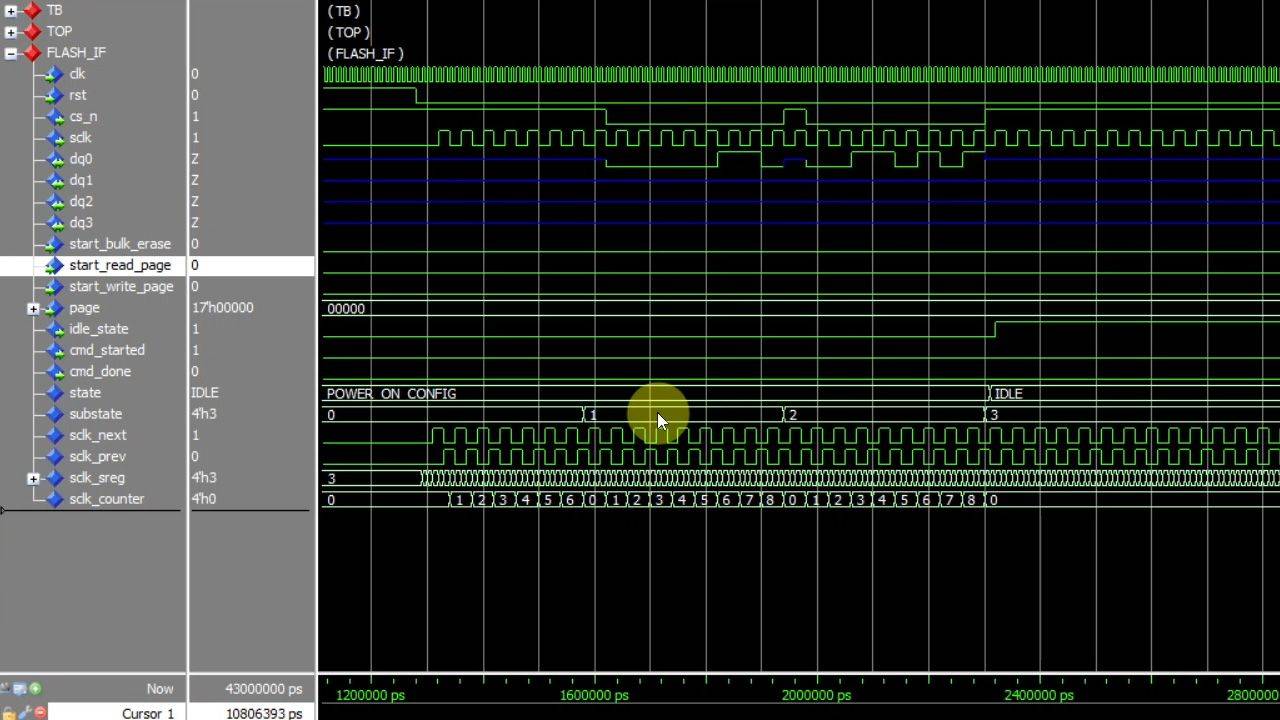Click the red diamond icon beside TB
Image resolution: width=1280 pixels, height=720 pixels.
pyautogui.click(x=32, y=10)
